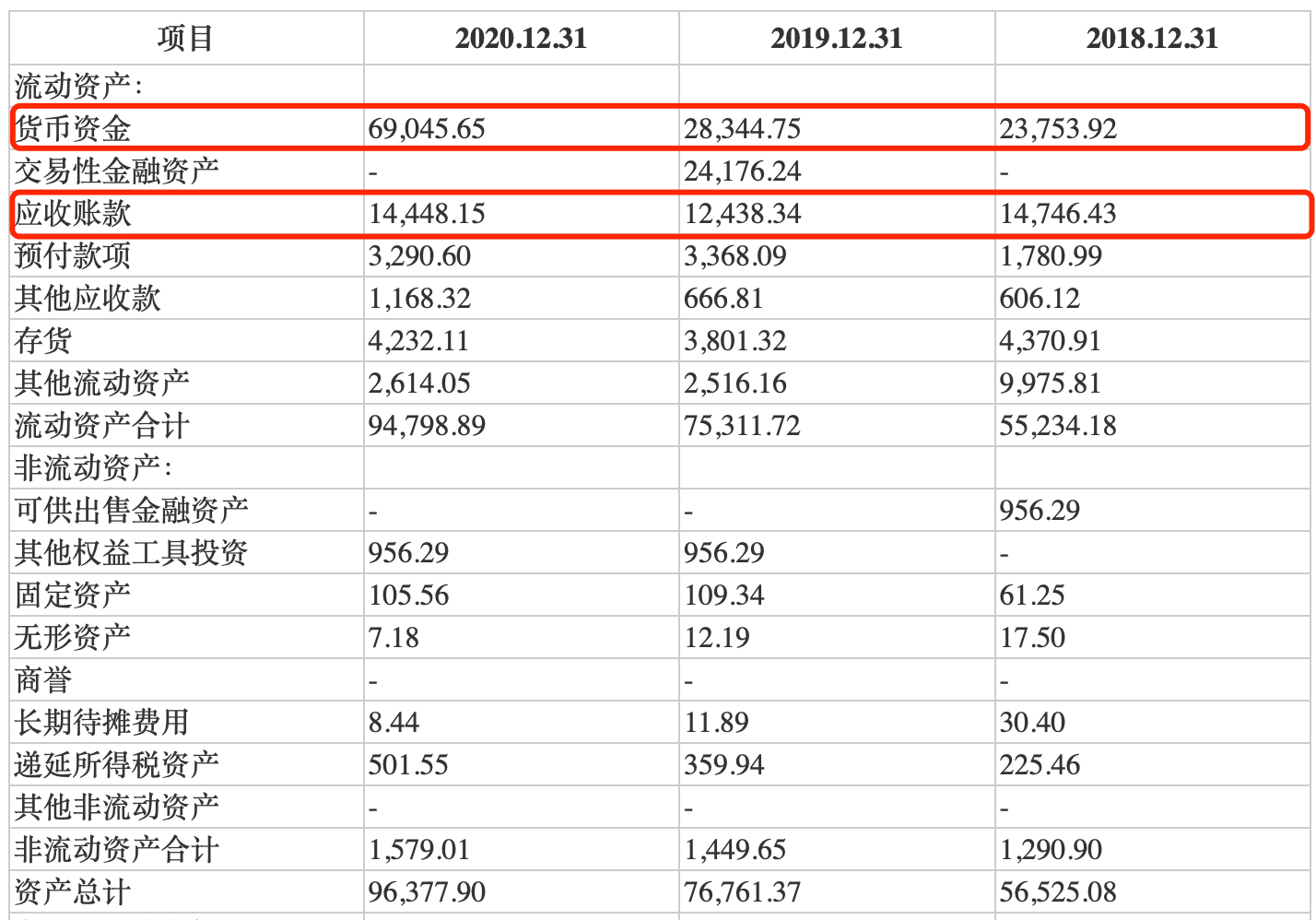Click the 非流动资产: section label

tap(94, 467)
